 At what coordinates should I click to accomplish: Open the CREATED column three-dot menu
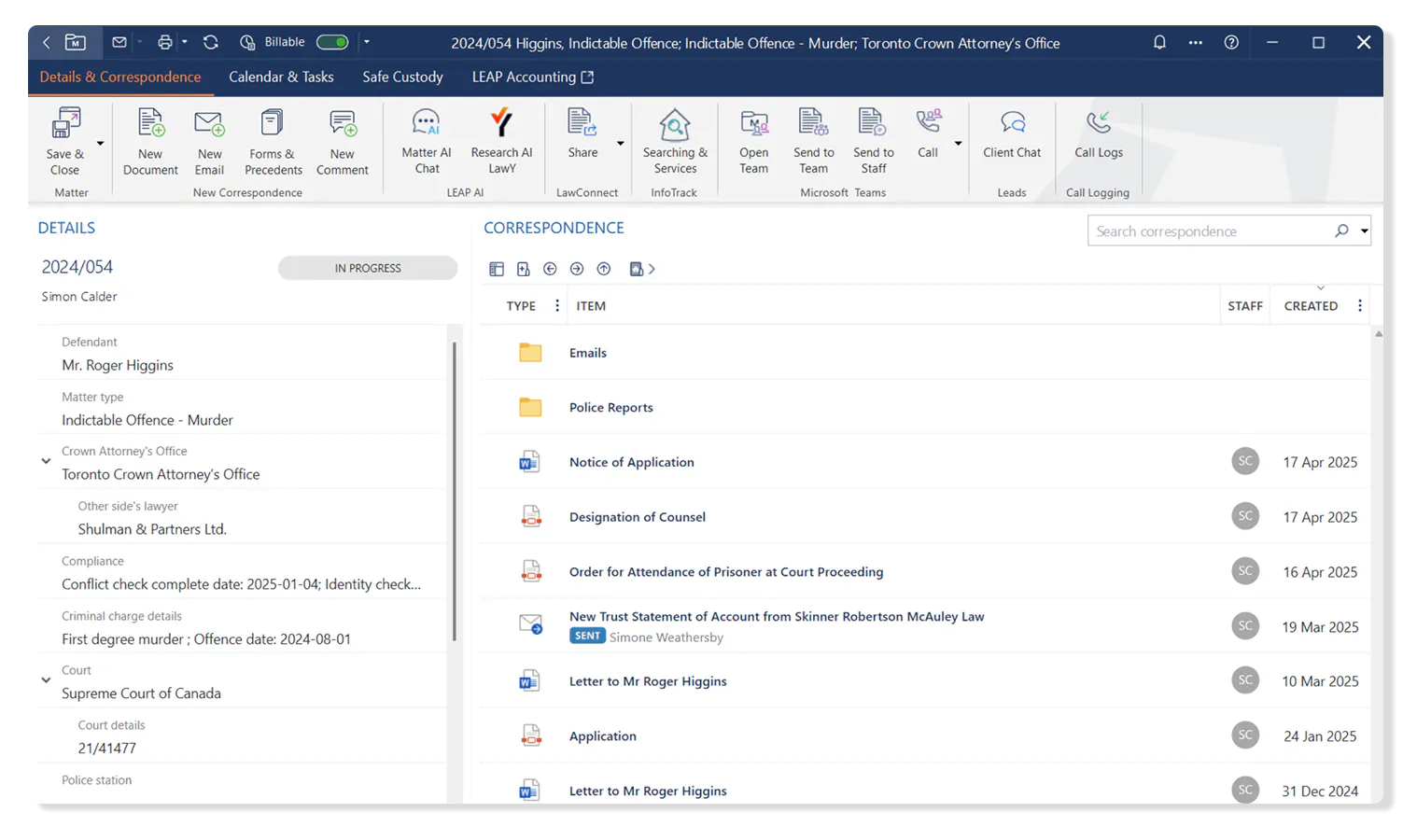(1360, 305)
